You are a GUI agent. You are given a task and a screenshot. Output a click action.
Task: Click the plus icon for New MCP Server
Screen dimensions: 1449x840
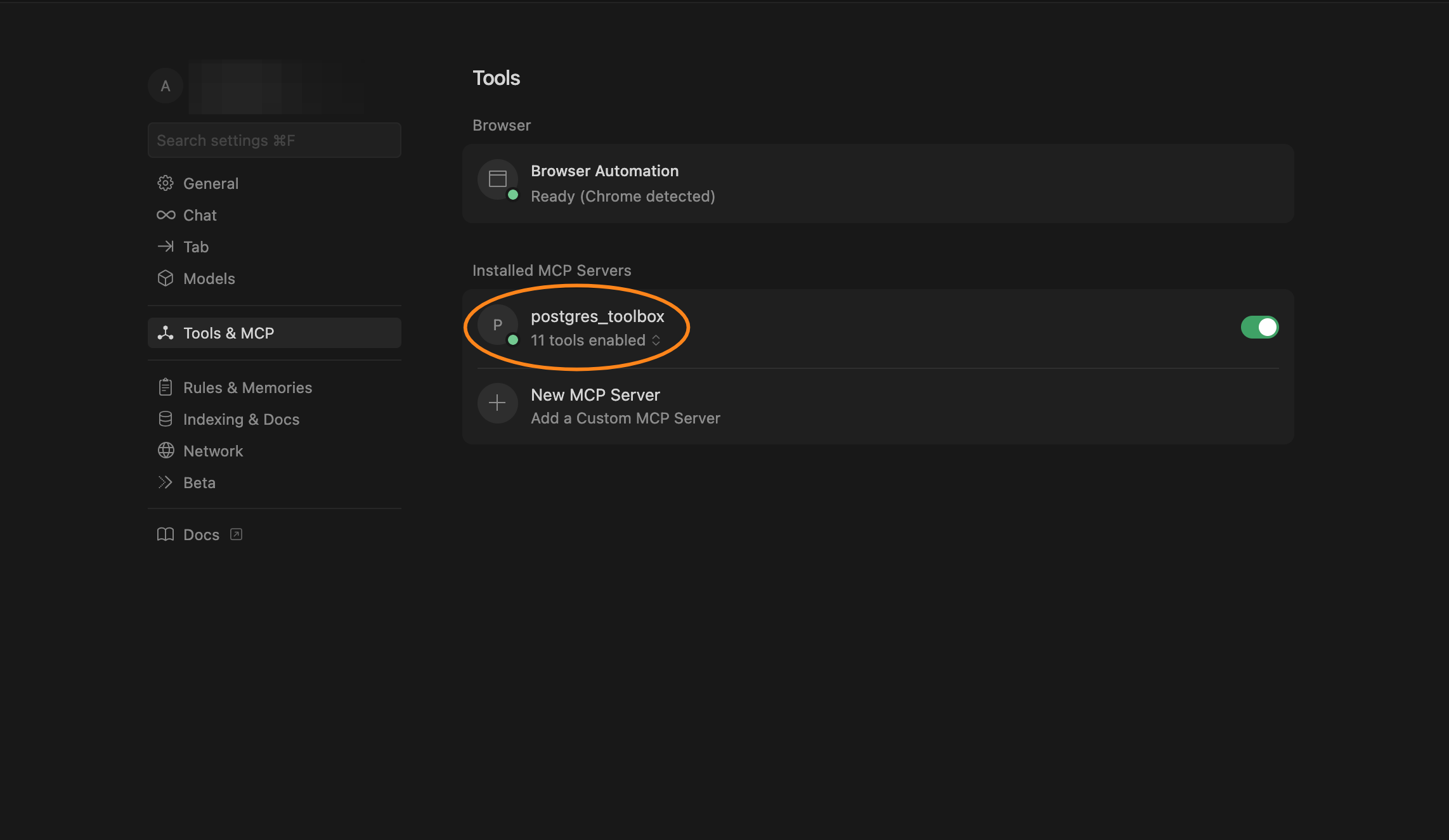pos(497,403)
